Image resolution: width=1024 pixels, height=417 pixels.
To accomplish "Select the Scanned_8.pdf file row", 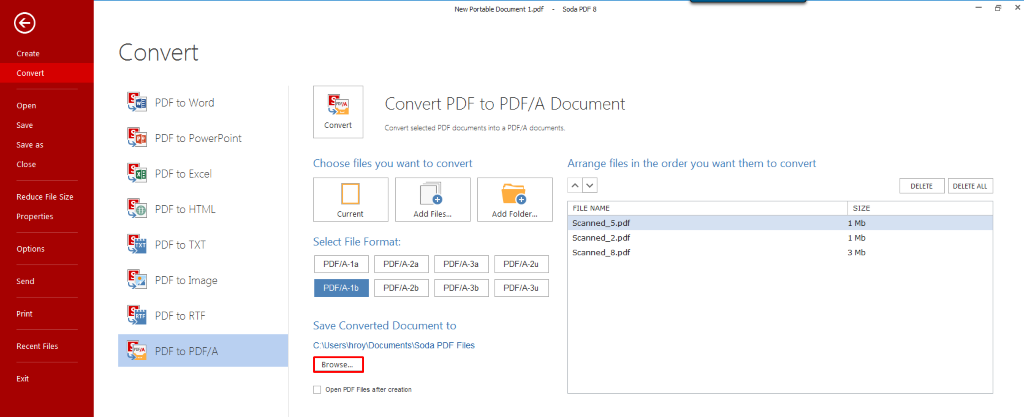I will coord(780,252).
